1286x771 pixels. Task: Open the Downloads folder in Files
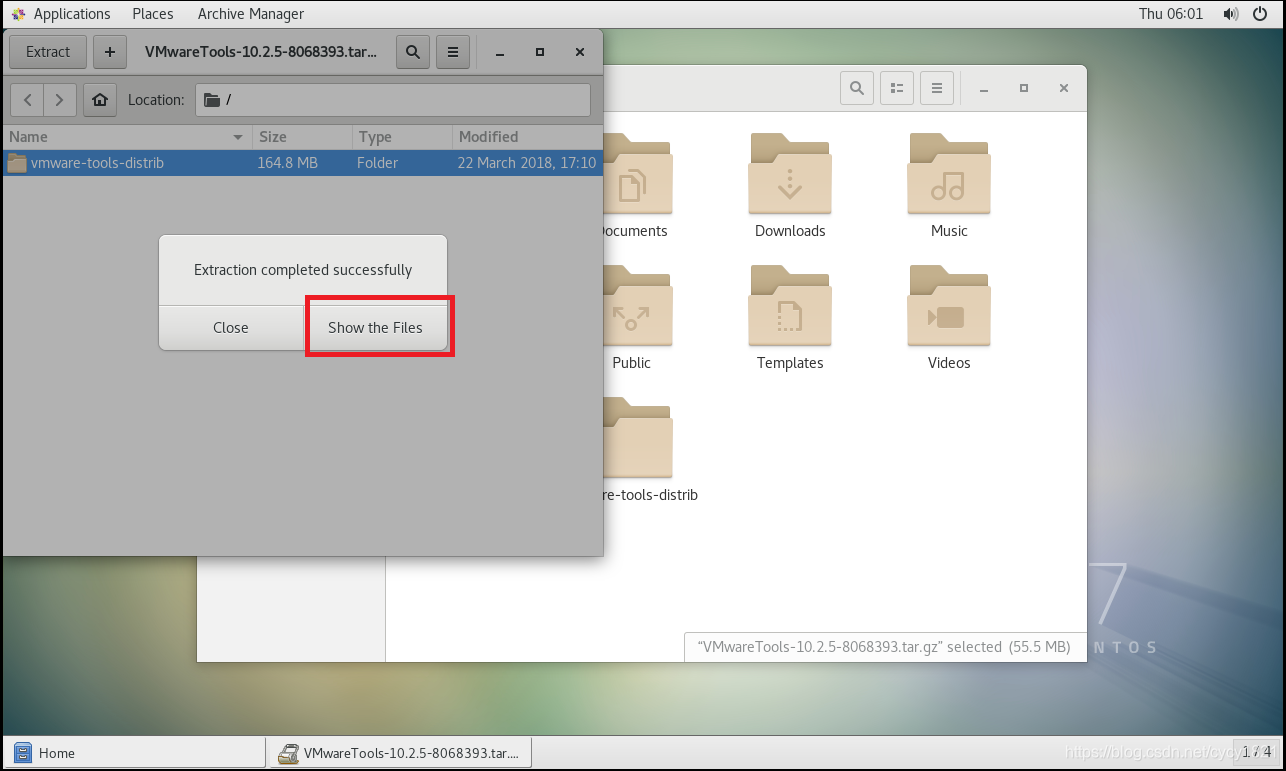790,186
